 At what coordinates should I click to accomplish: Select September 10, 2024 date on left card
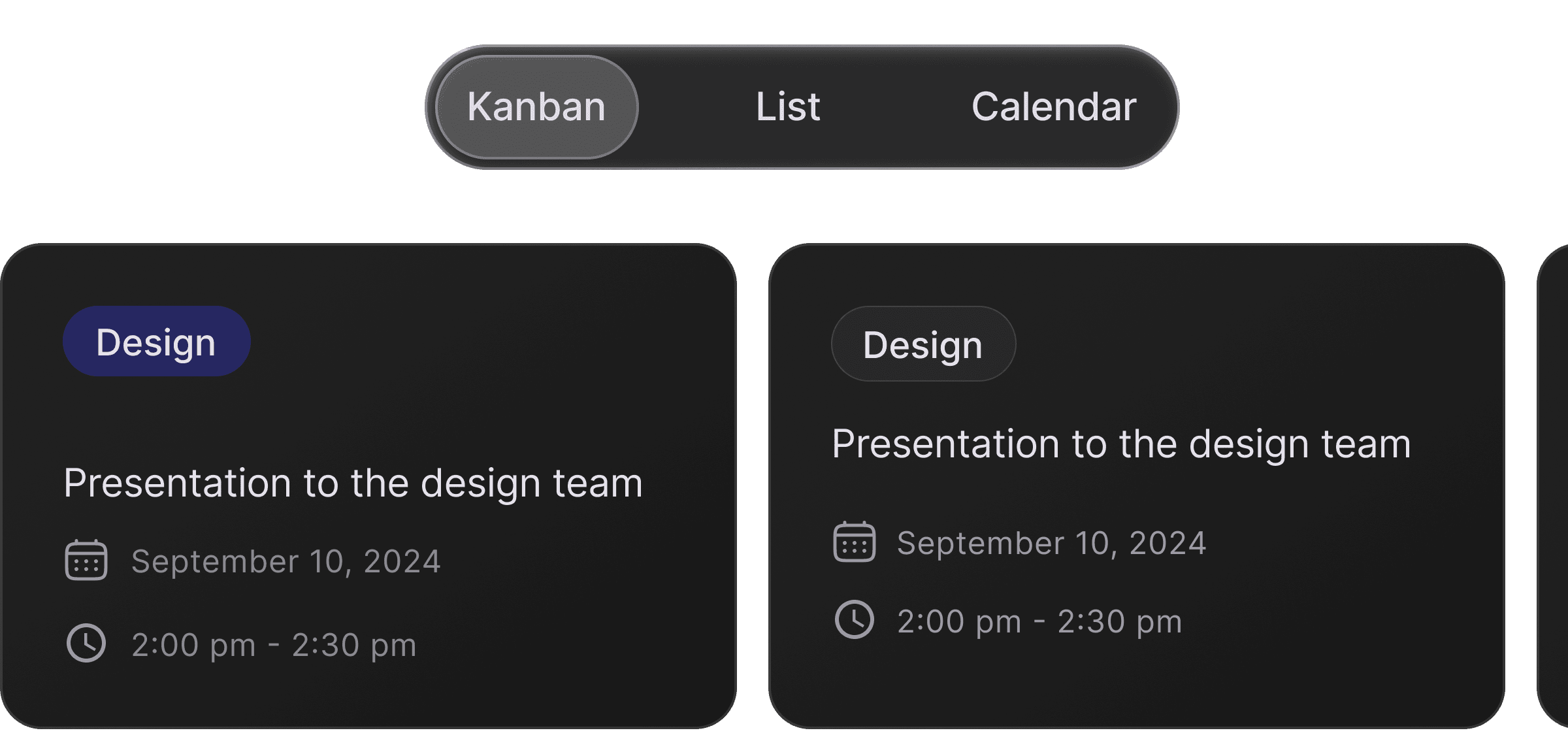(x=286, y=561)
